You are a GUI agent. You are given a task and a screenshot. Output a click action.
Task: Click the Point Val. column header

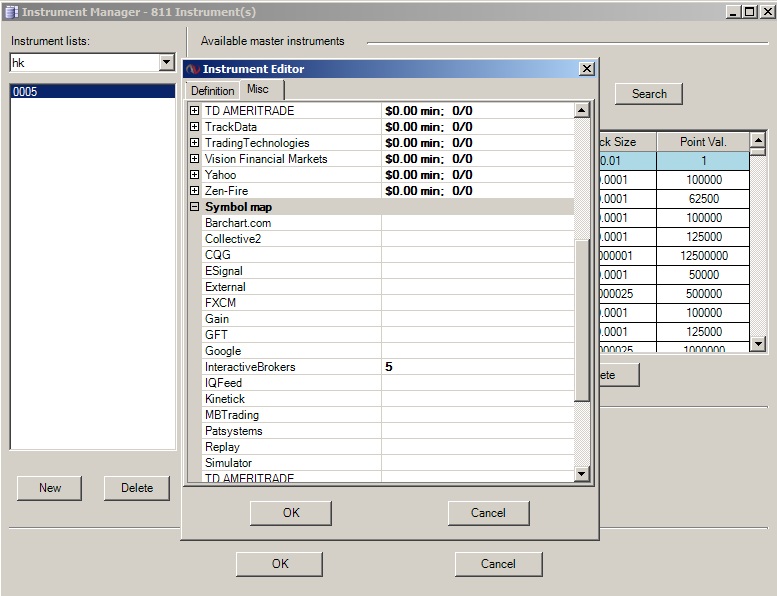[703, 142]
